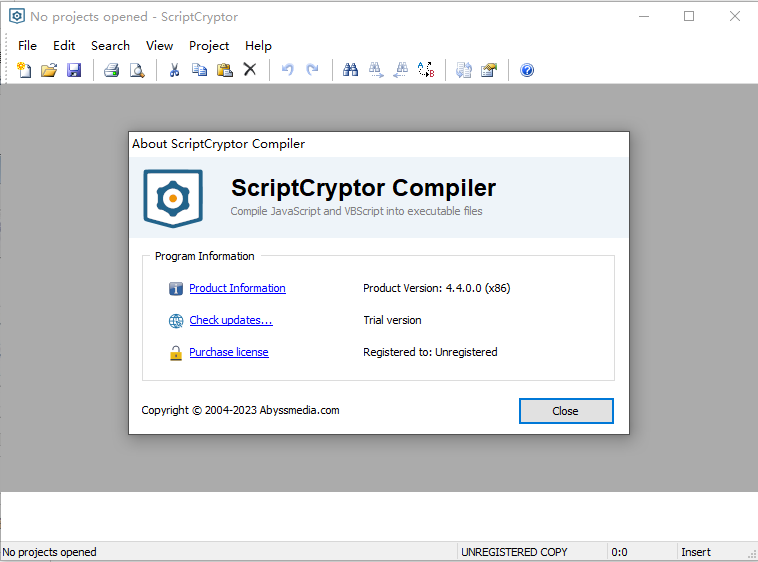Viewport: 758px width, 562px height.
Task: Click the Check updates... link
Action: click(231, 320)
